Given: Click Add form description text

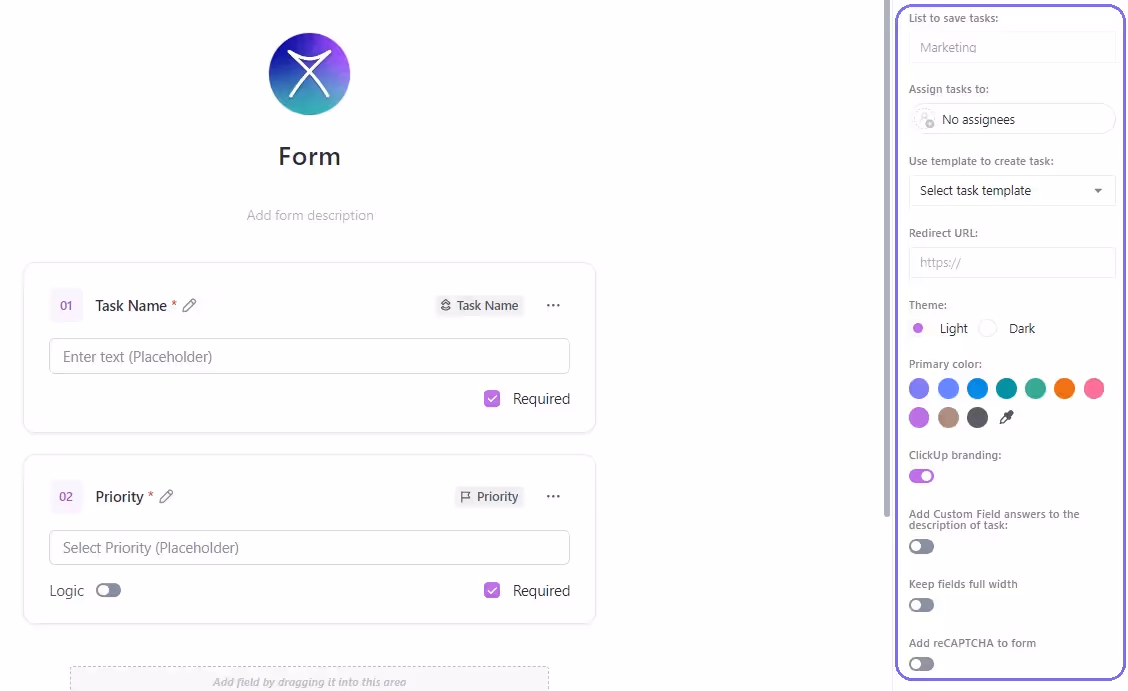Looking at the screenshot, I should [310, 215].
